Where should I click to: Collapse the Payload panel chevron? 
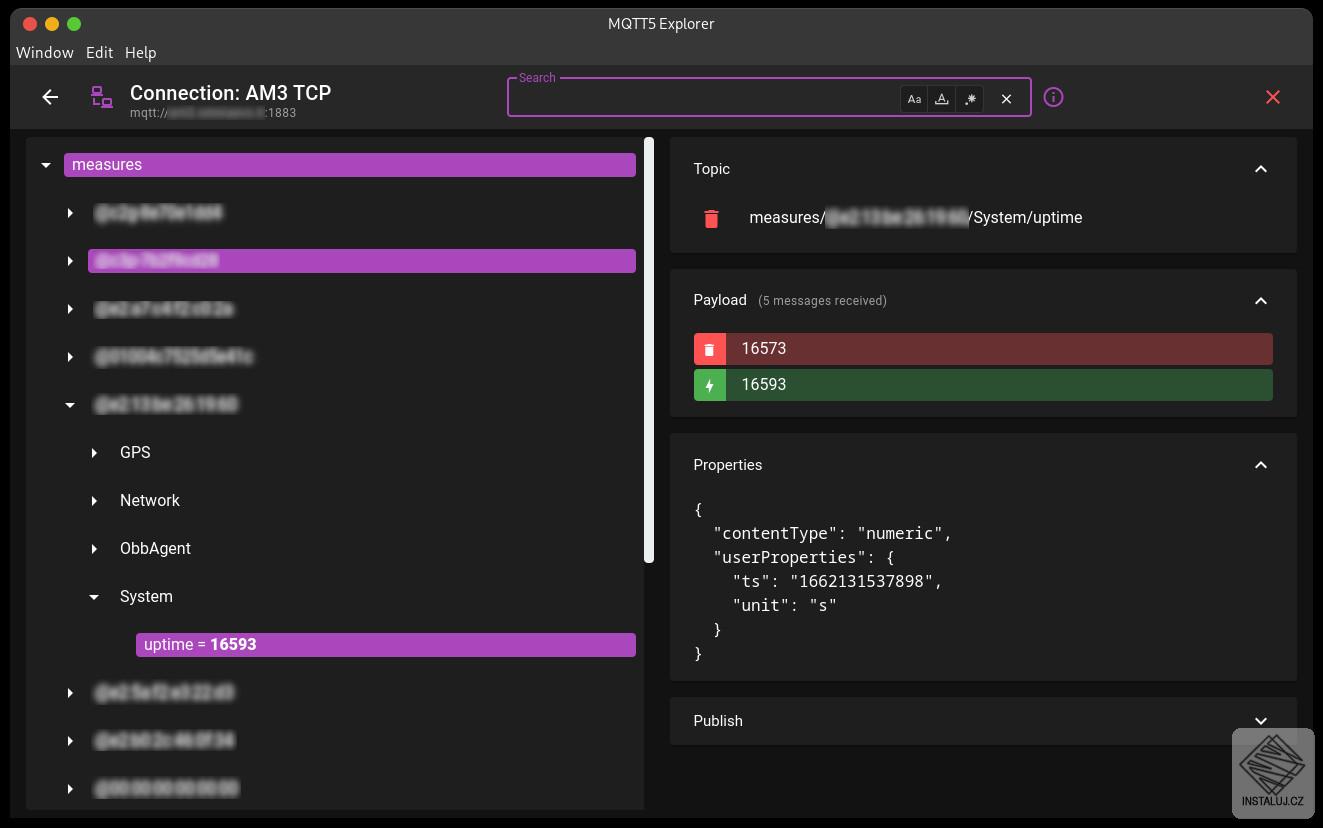(1261, 301)
